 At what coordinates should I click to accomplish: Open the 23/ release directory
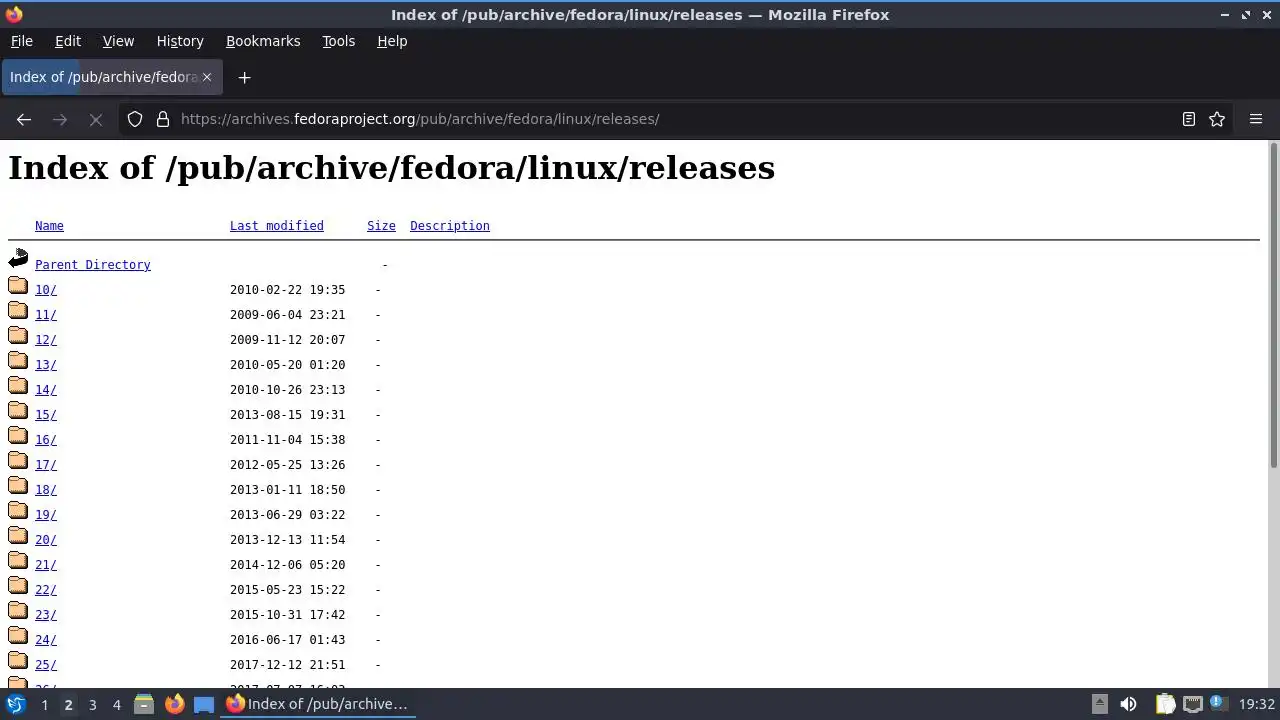click(46, 615)
